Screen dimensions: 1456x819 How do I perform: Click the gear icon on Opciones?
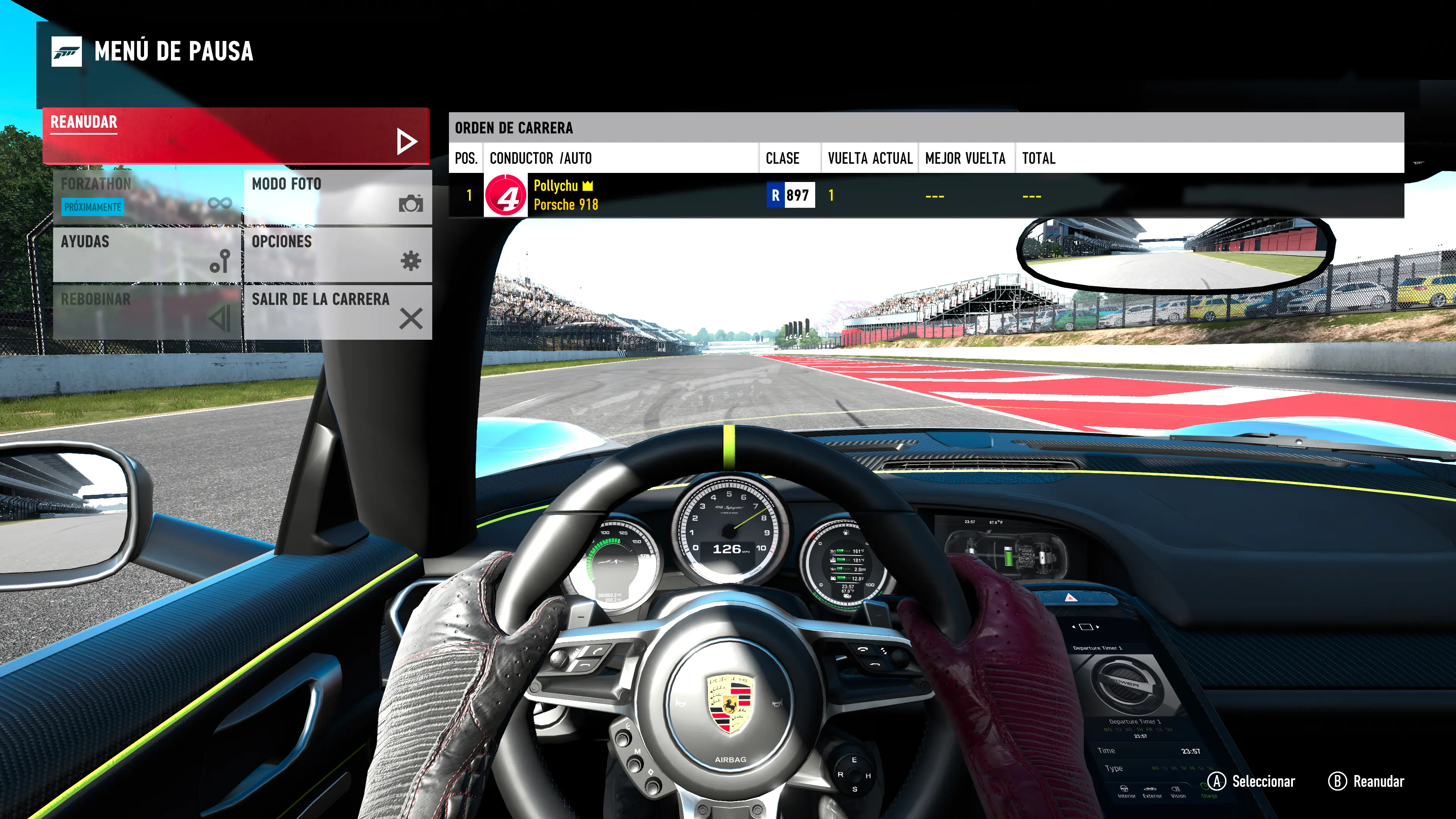click(411, 260)
